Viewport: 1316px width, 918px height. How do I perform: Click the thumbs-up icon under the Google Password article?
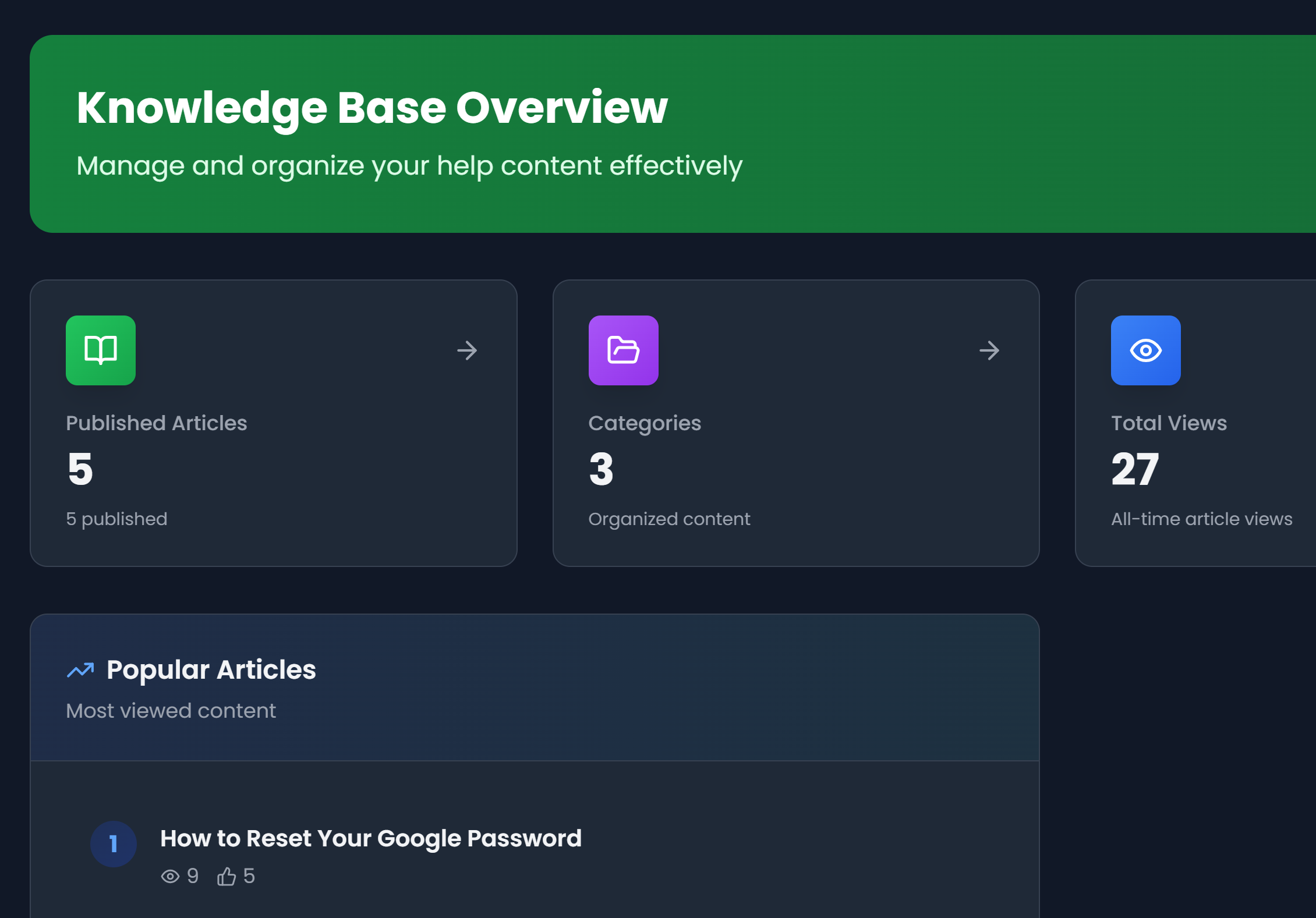[x=227, y=876]
